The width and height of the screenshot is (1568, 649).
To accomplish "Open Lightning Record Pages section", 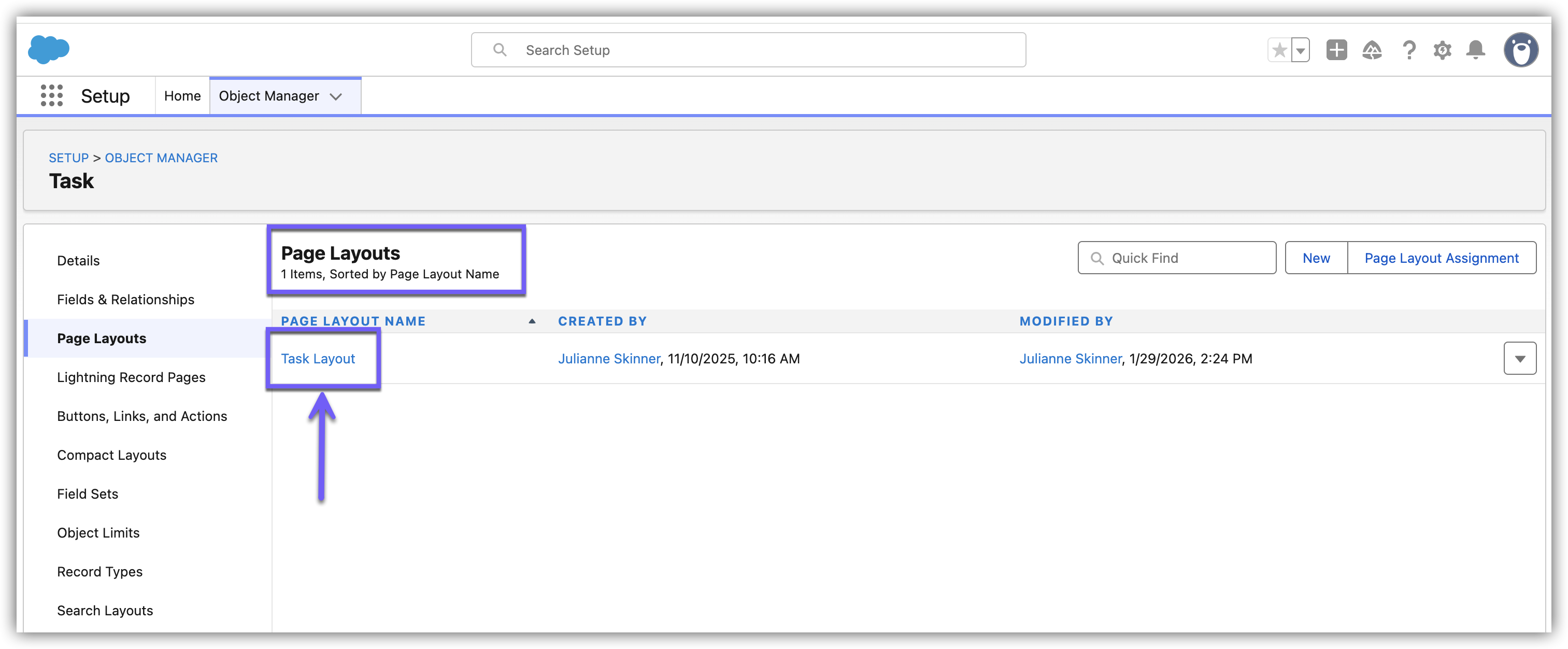I will (131, 377).
